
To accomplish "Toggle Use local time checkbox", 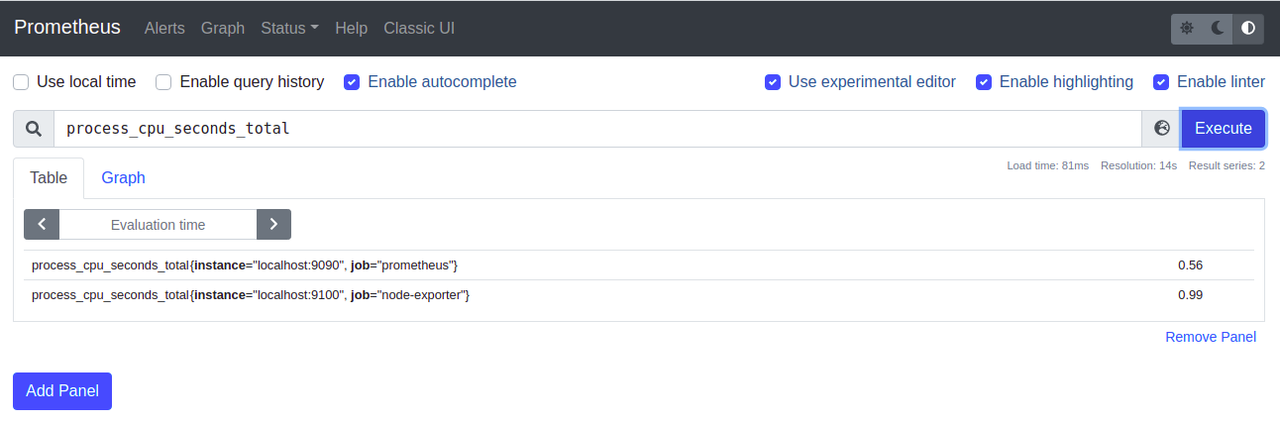I will (x=21, y=82).
